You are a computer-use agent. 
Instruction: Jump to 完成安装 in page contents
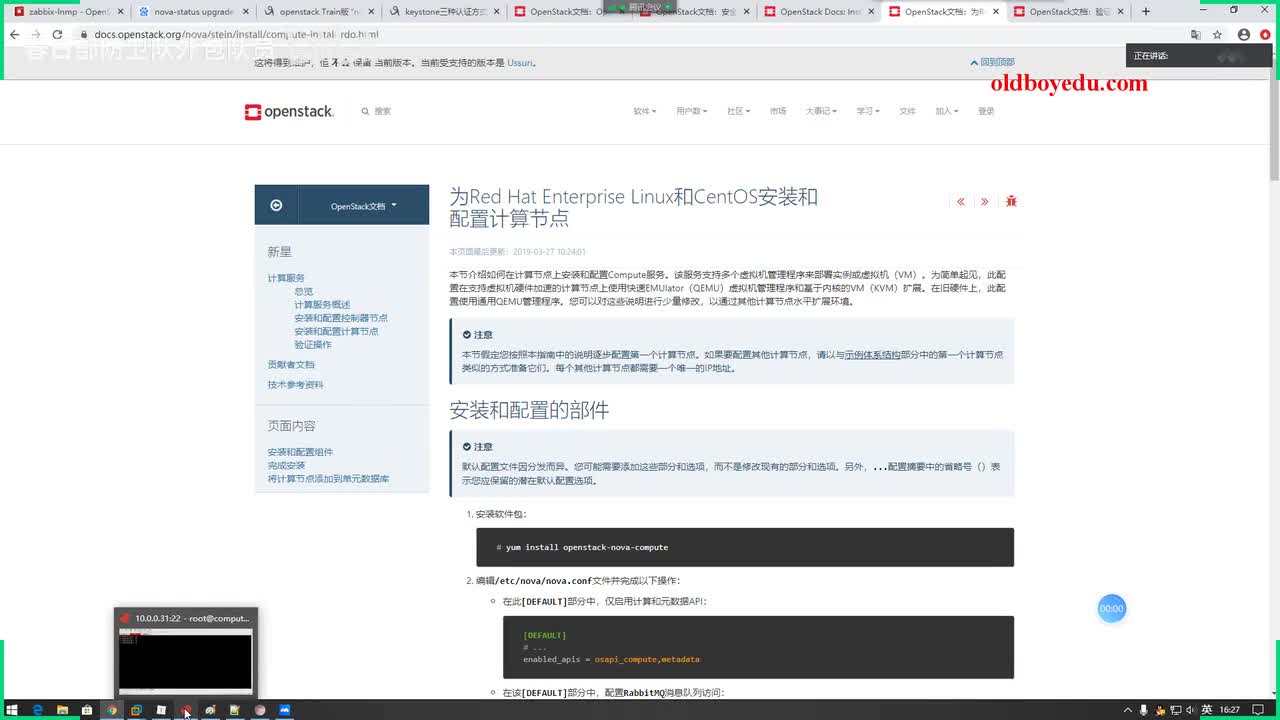pyautogui.click(x=286, y=465)
